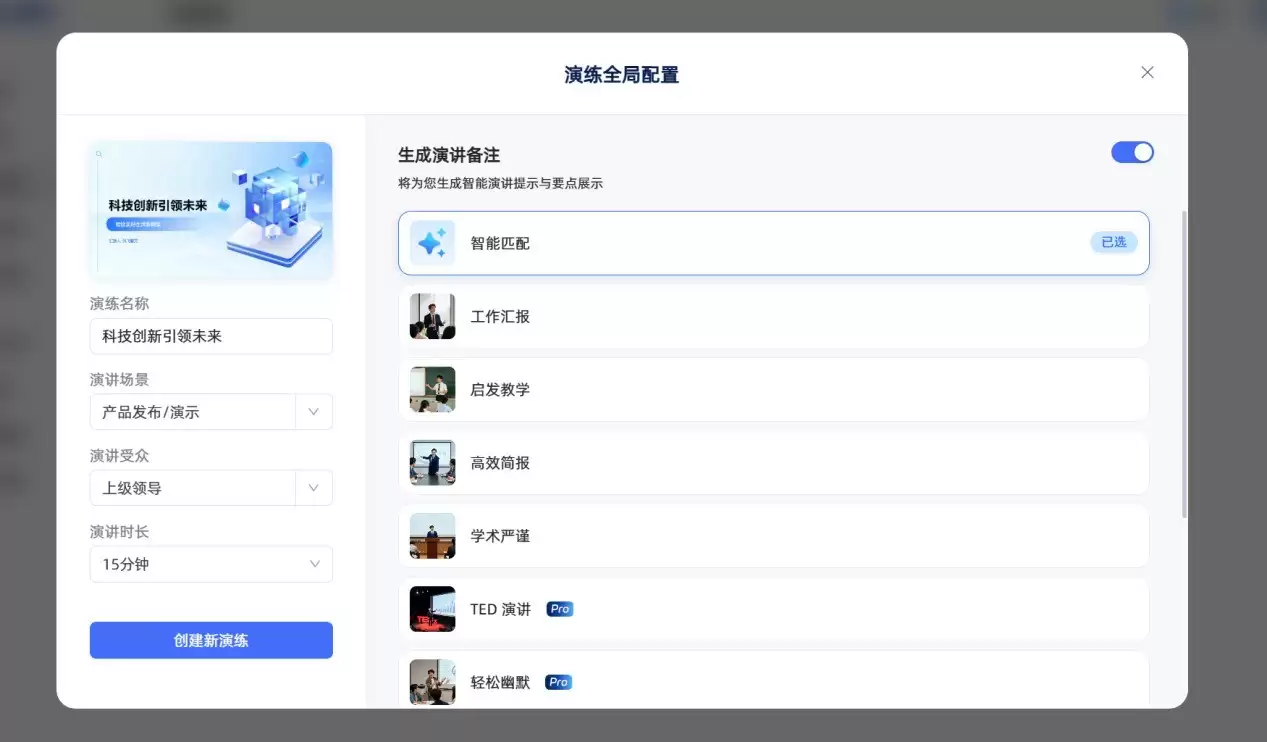
Task: Click the Pro badge beside TED 演讲
Action: (560, 609)
